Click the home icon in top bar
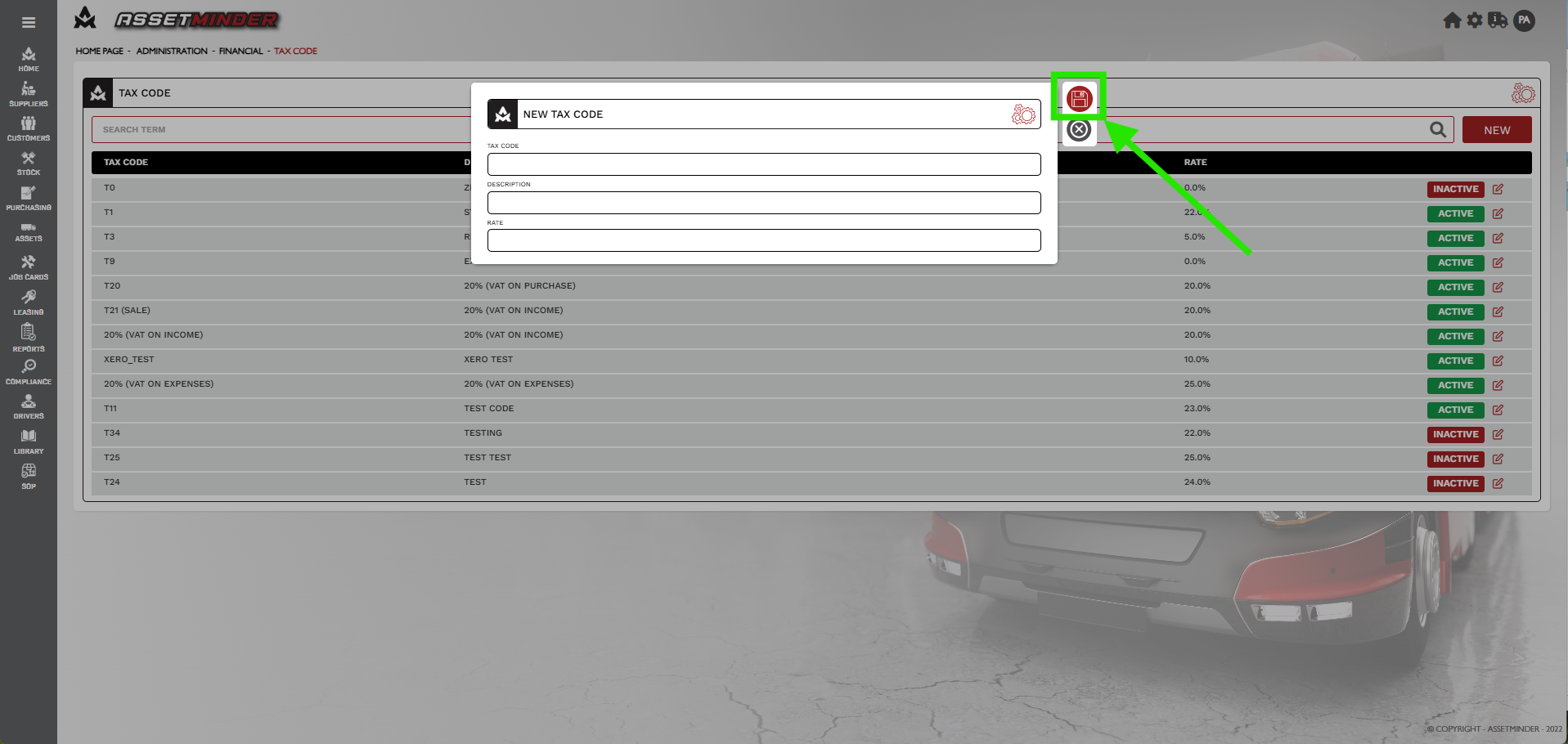 (x=1452, y=20)
